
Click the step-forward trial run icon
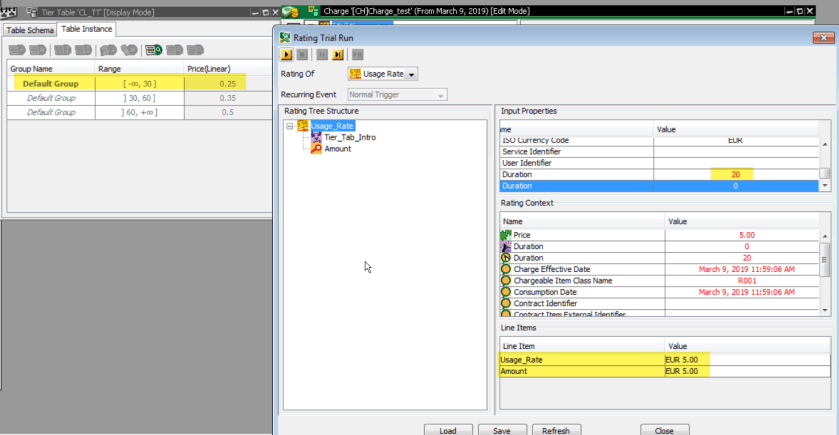coord(338,54)
